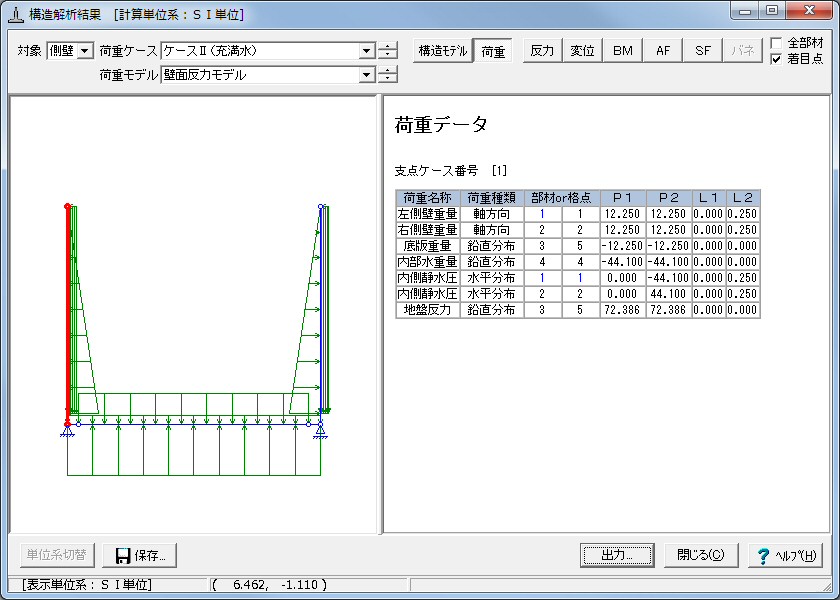Show the BM bending moment results
Screen dimensions: 840x600
click(622, 51)
